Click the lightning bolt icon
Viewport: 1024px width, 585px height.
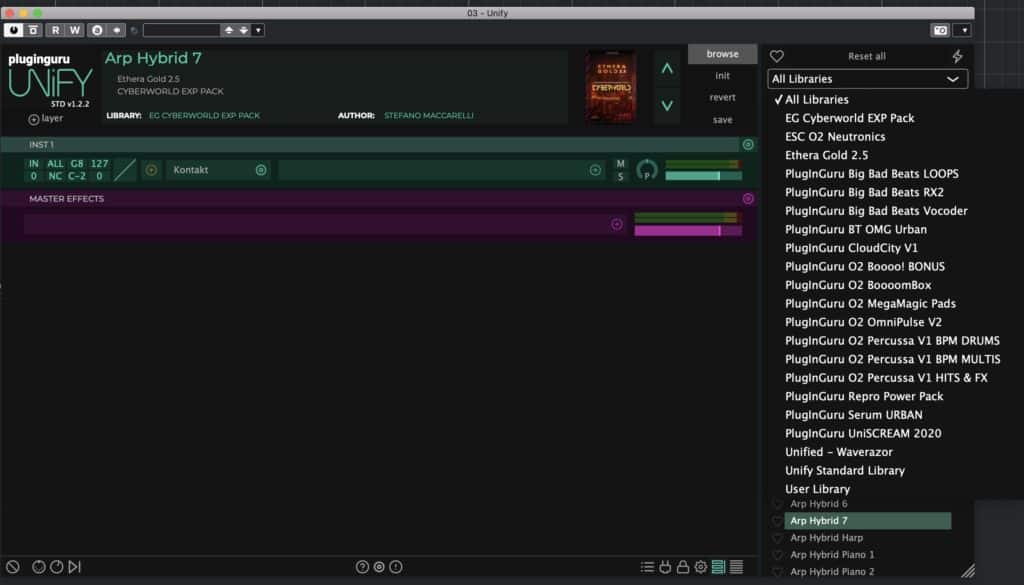[x=957, y=56]
